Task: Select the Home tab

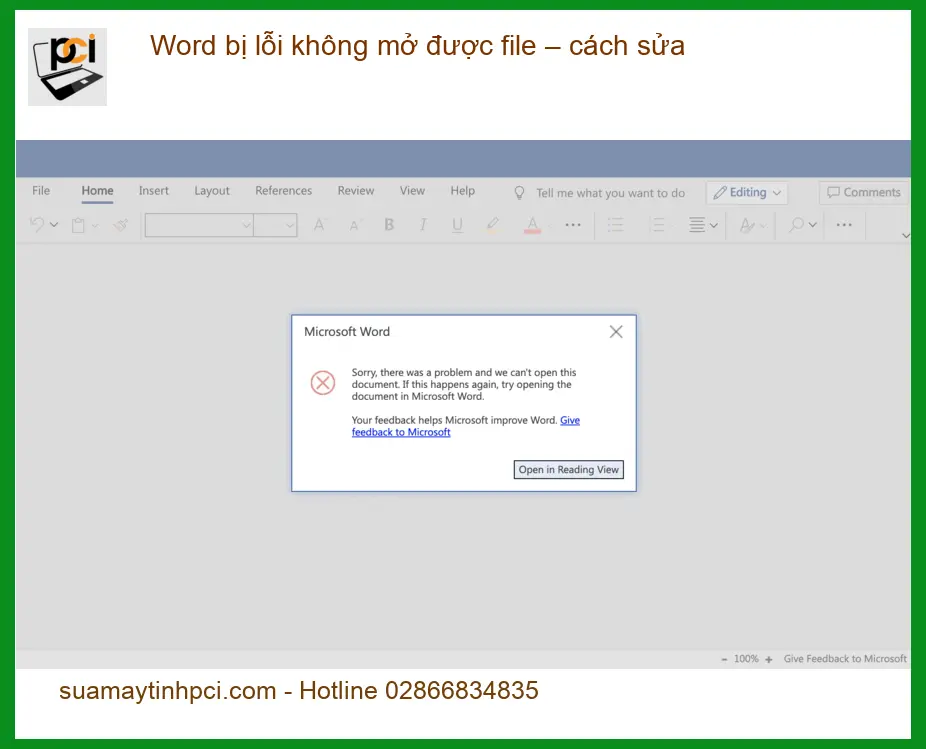Action: click(97, 191)
